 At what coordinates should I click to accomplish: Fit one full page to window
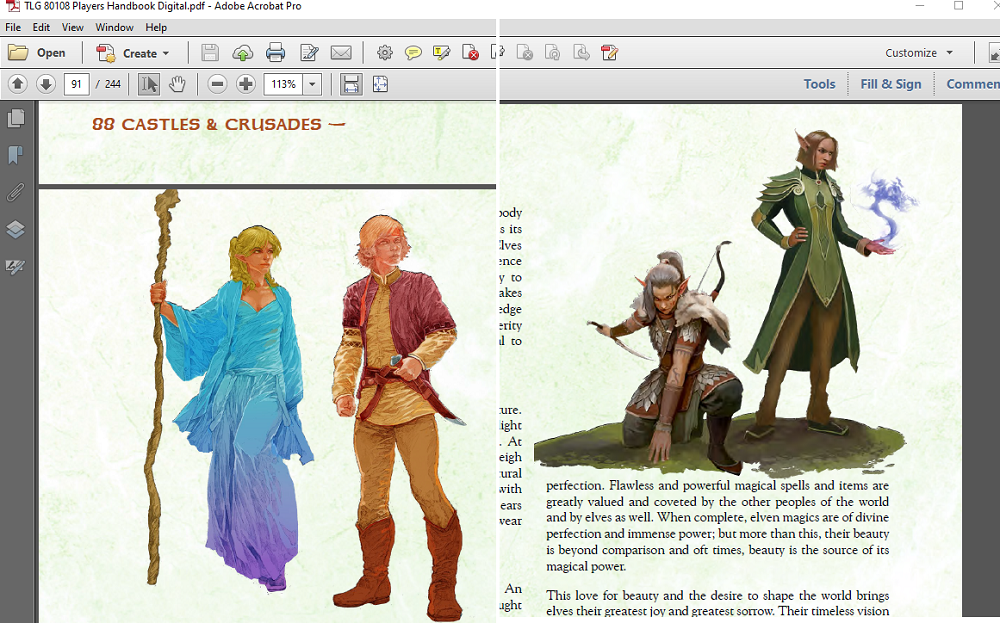coord(380,84)
